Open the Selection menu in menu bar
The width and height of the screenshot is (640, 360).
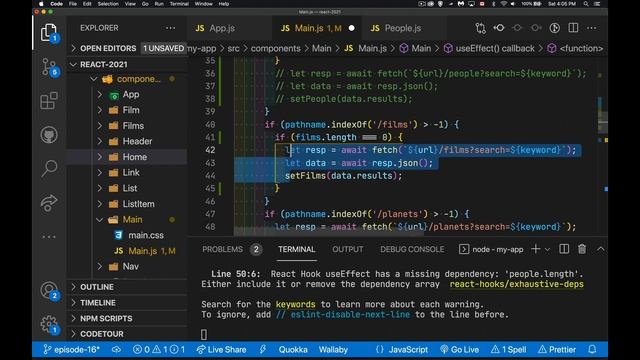pyautogui.click(x=108, y=4)
